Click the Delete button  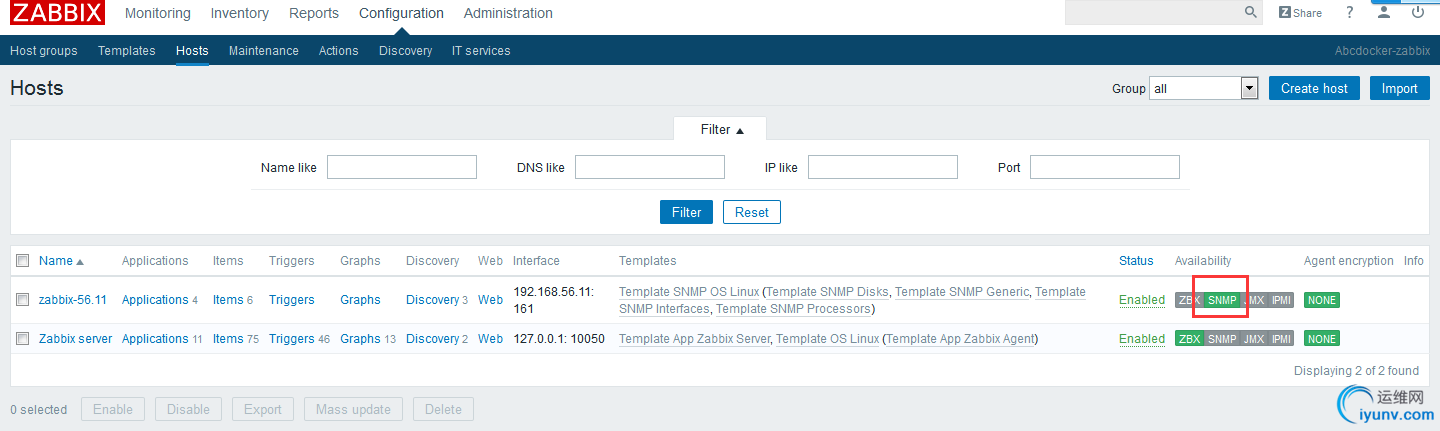tap(443, 409)
